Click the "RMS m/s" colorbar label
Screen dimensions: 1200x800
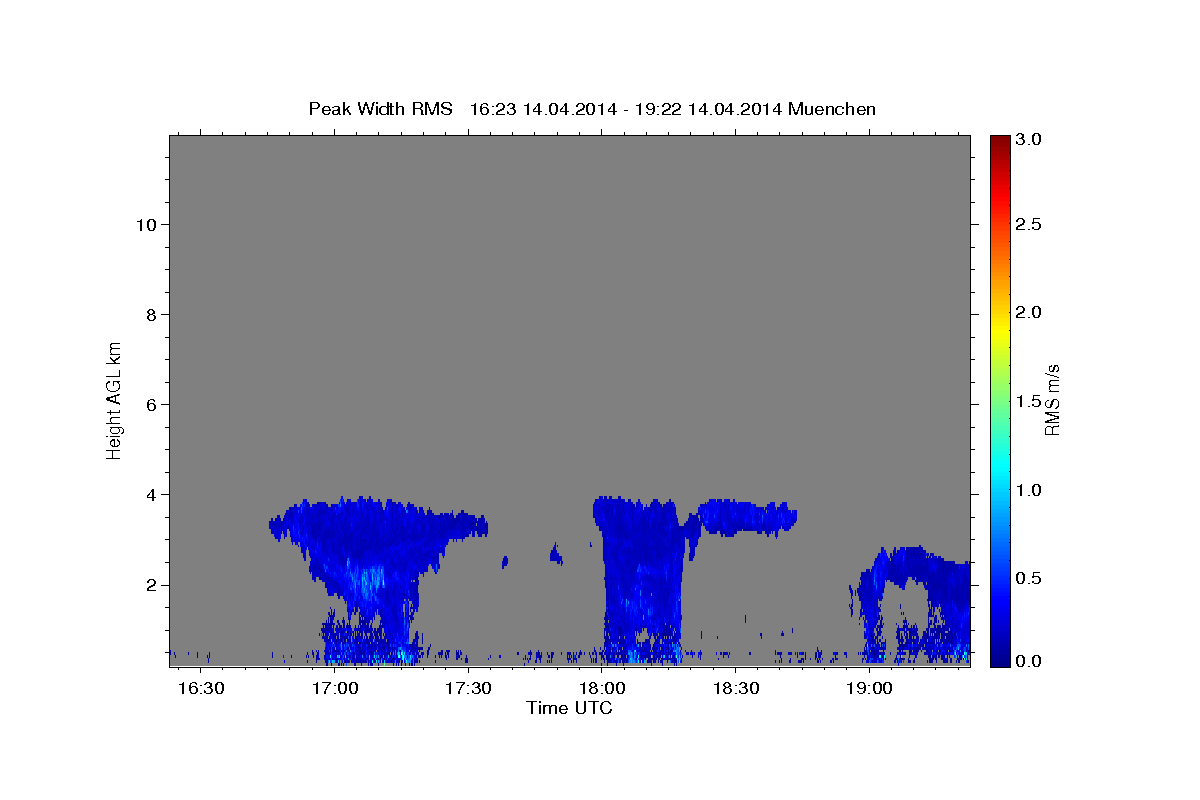[1051, 401]
